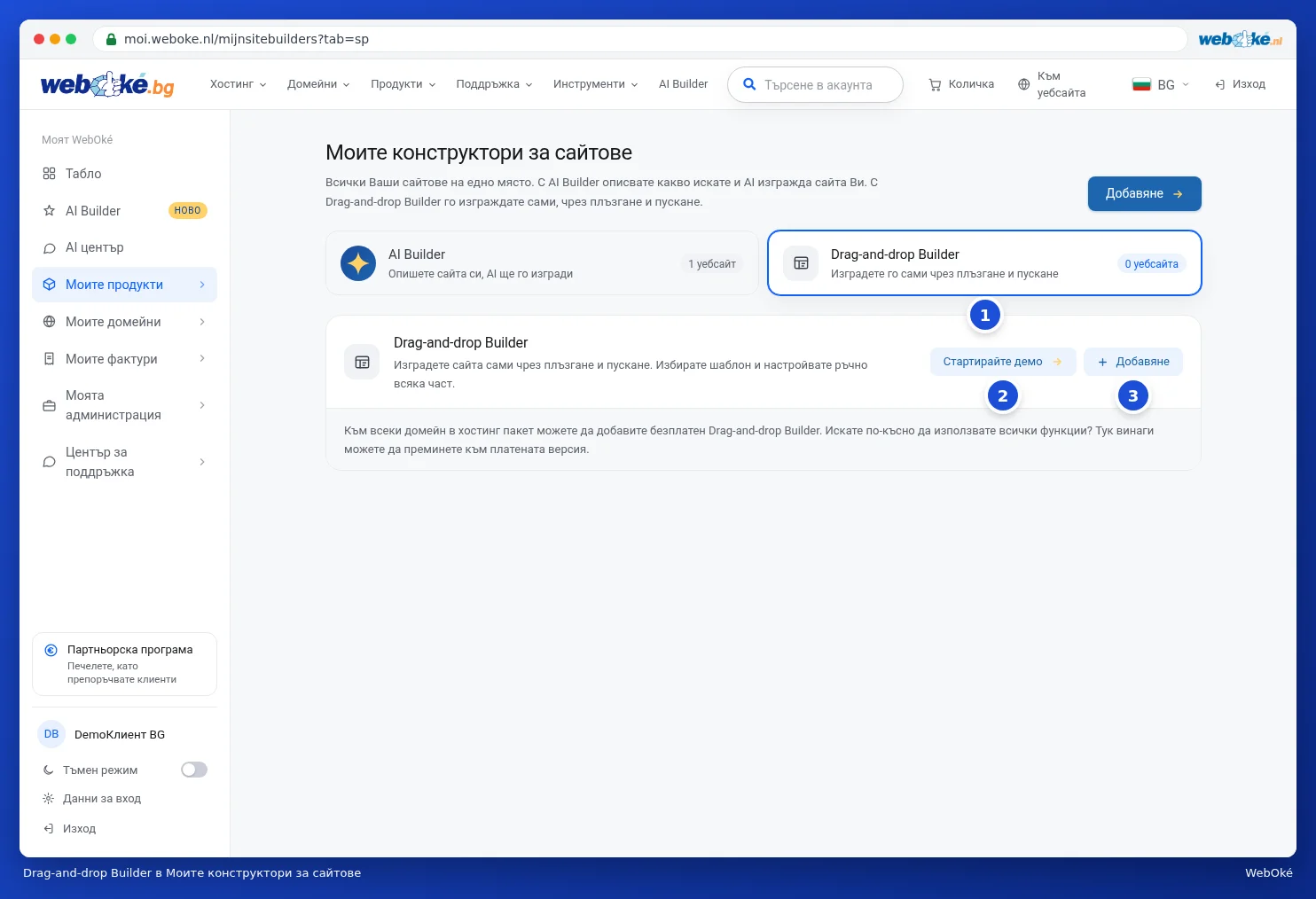Click the AI Builder sparkle icon card
The width and height of the screenshot is (1316, 899).
point(358,263)
